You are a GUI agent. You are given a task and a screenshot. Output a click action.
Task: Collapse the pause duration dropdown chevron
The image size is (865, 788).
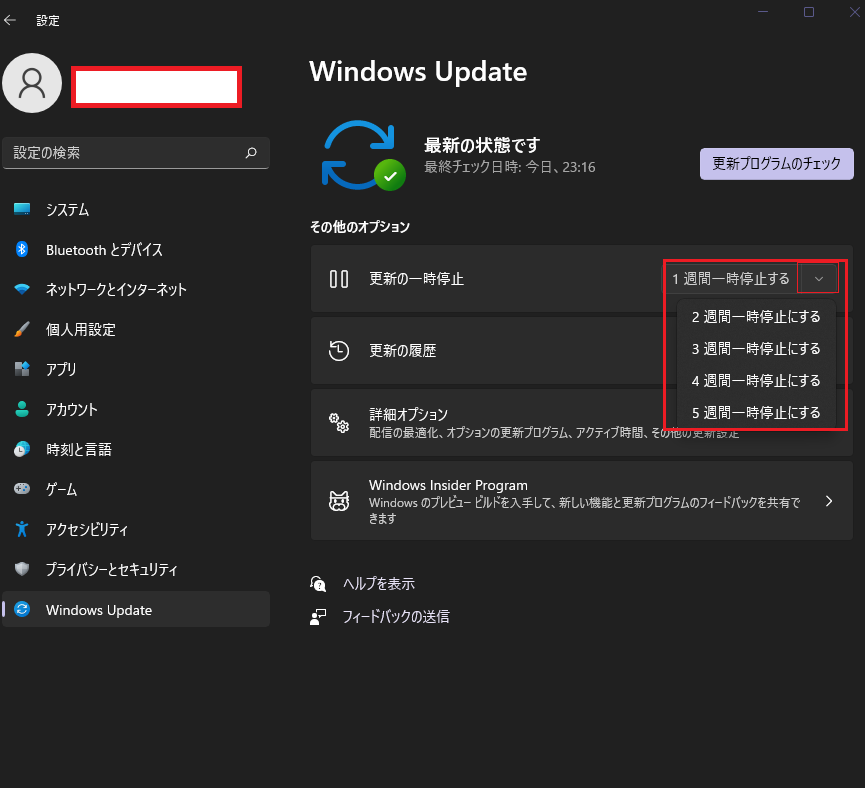point(819,279)
